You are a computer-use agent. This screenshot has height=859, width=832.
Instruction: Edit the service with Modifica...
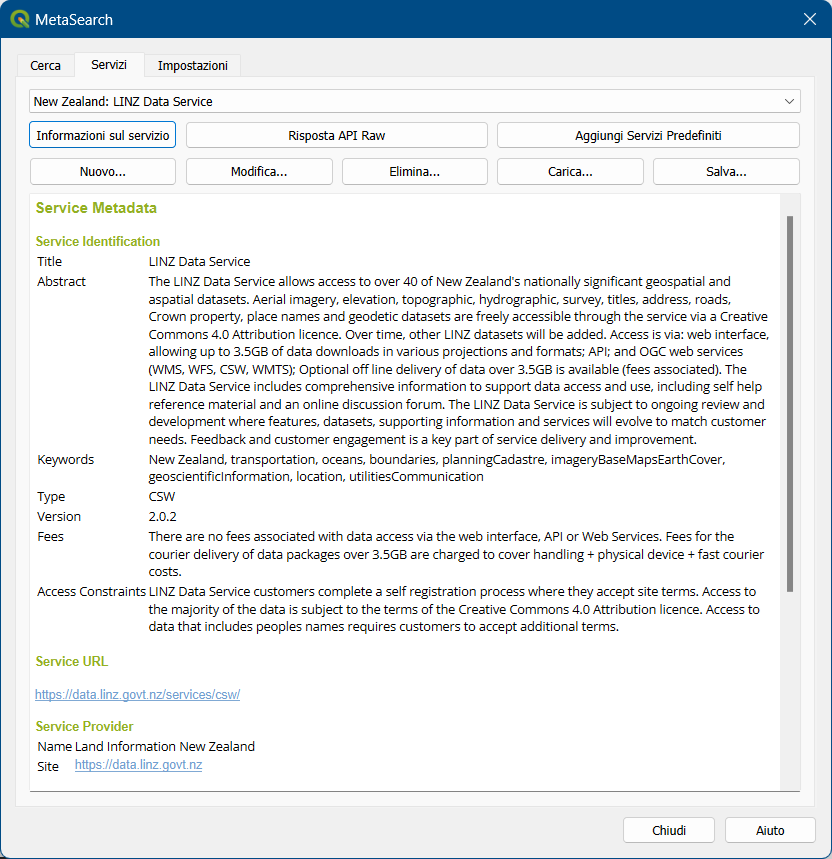click(259, 171)
